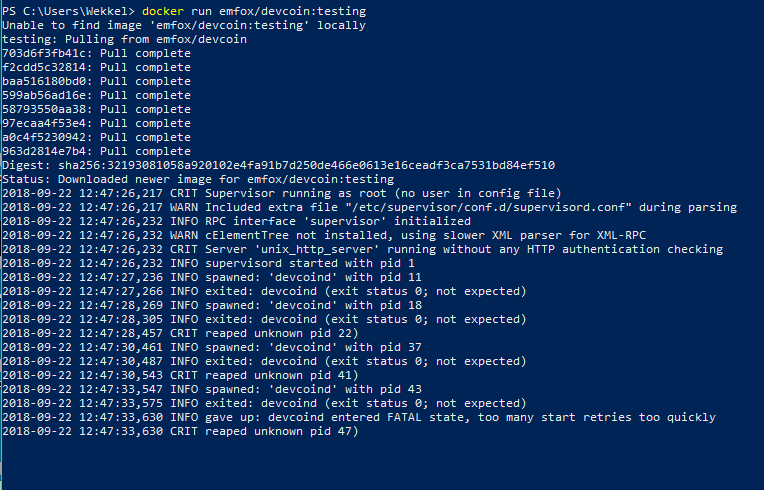Screen dimensions: 764x490
Task: Click layer ID 963d2814e7b4 pull line
Action: click(x=96, y=151)
